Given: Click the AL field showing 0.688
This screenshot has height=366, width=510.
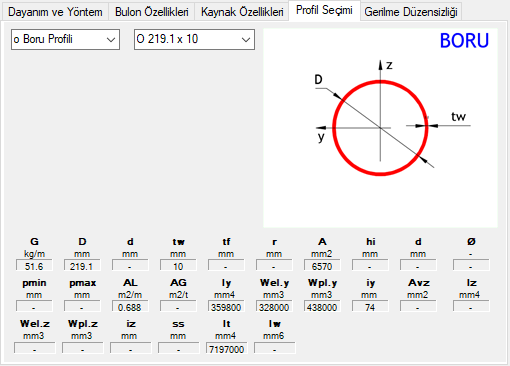Looking at the screenshot, I should [x=130, y=307].
